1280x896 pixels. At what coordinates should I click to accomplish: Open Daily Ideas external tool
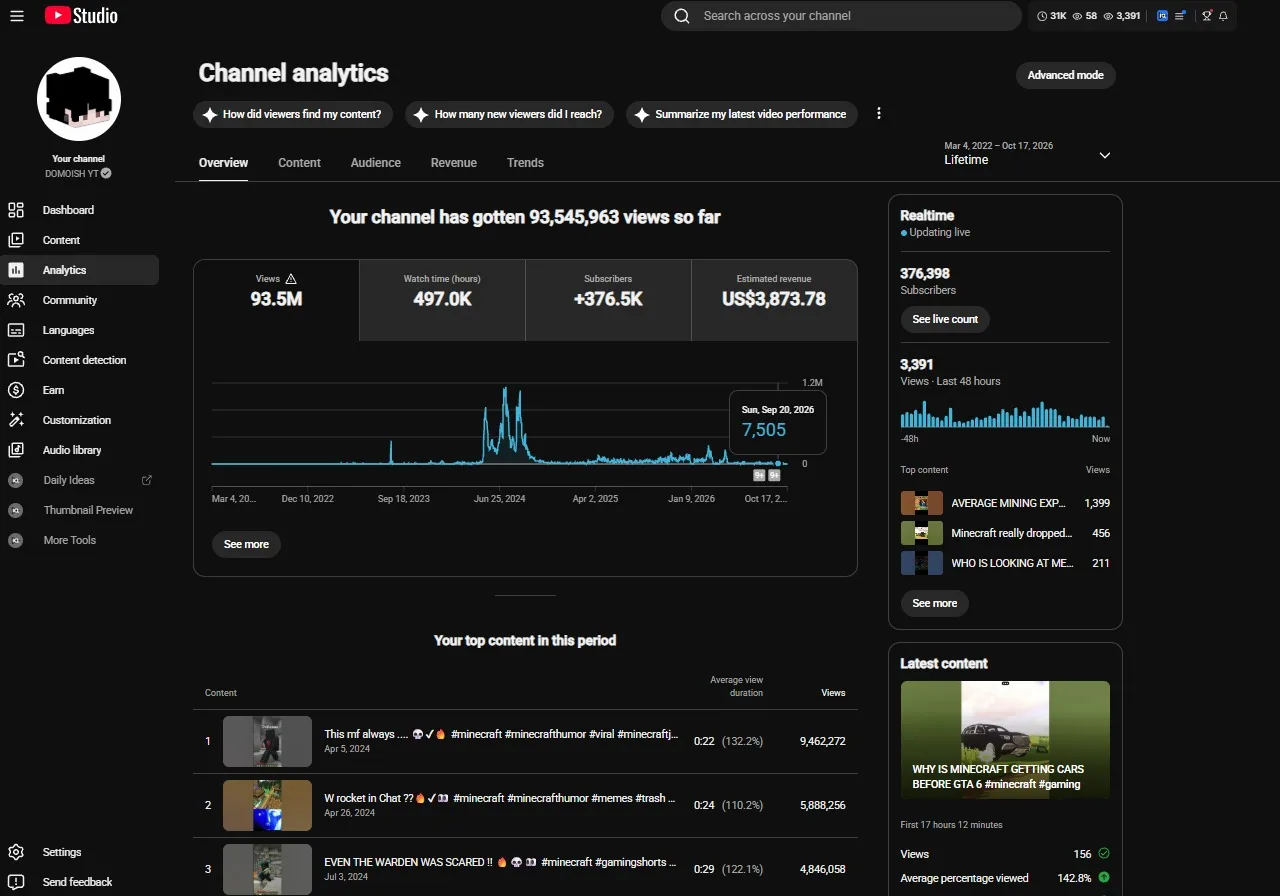pos(80,480)
